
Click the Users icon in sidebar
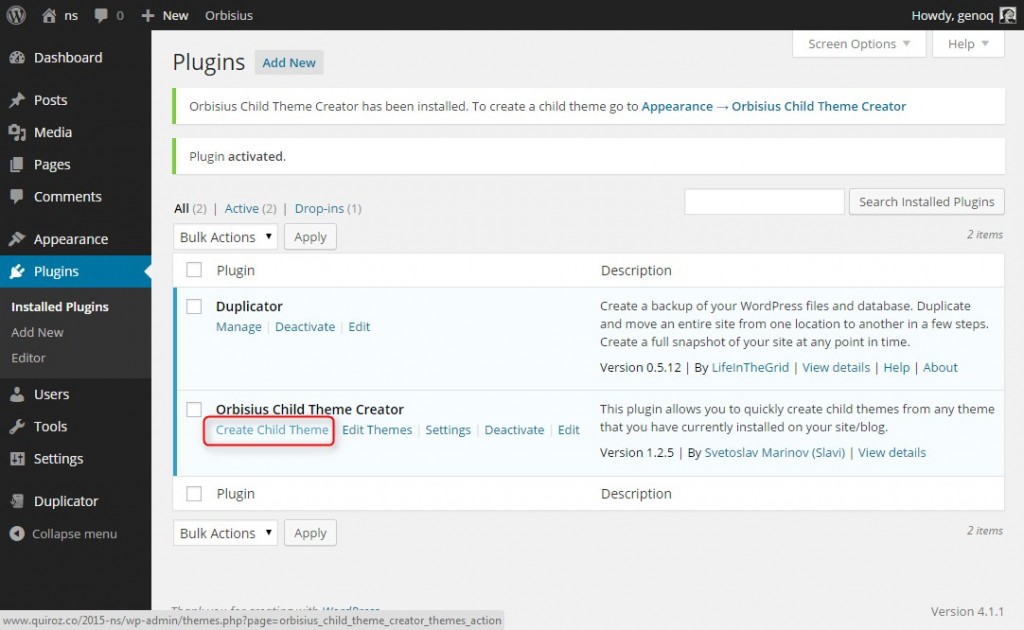point(17,394)
